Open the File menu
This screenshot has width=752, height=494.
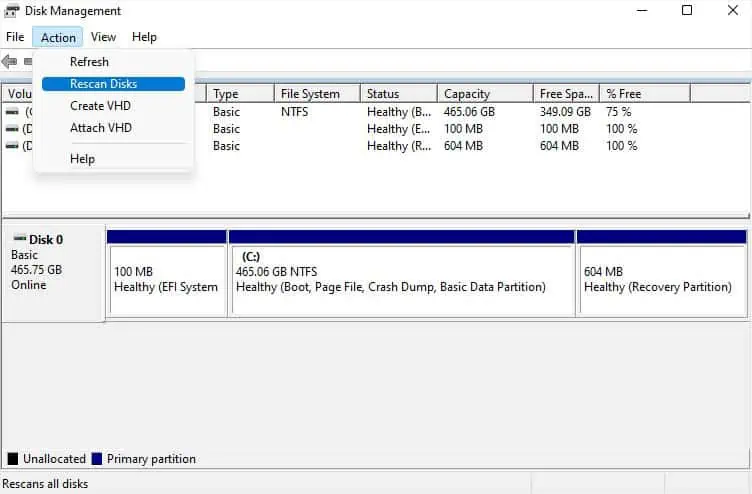point(15,37)
